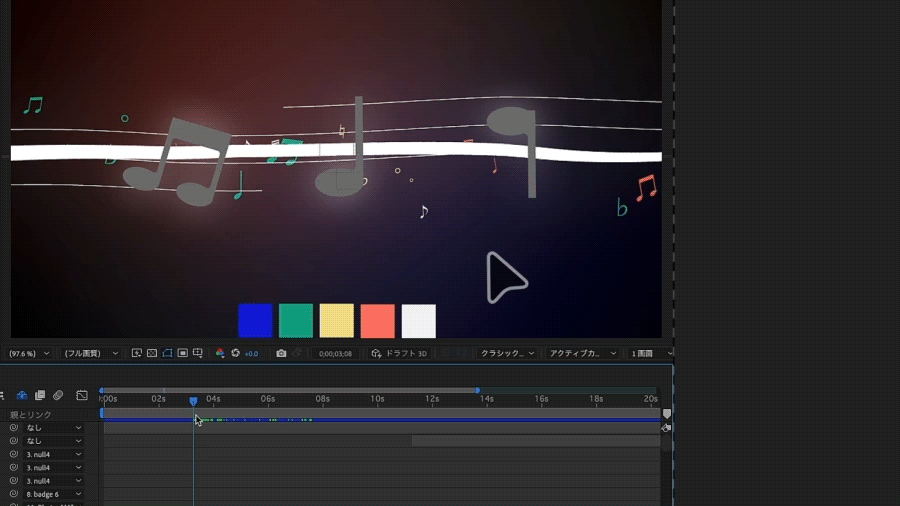Open the graph editor icon
The image size is (900, 506).
tap(82, 395)
